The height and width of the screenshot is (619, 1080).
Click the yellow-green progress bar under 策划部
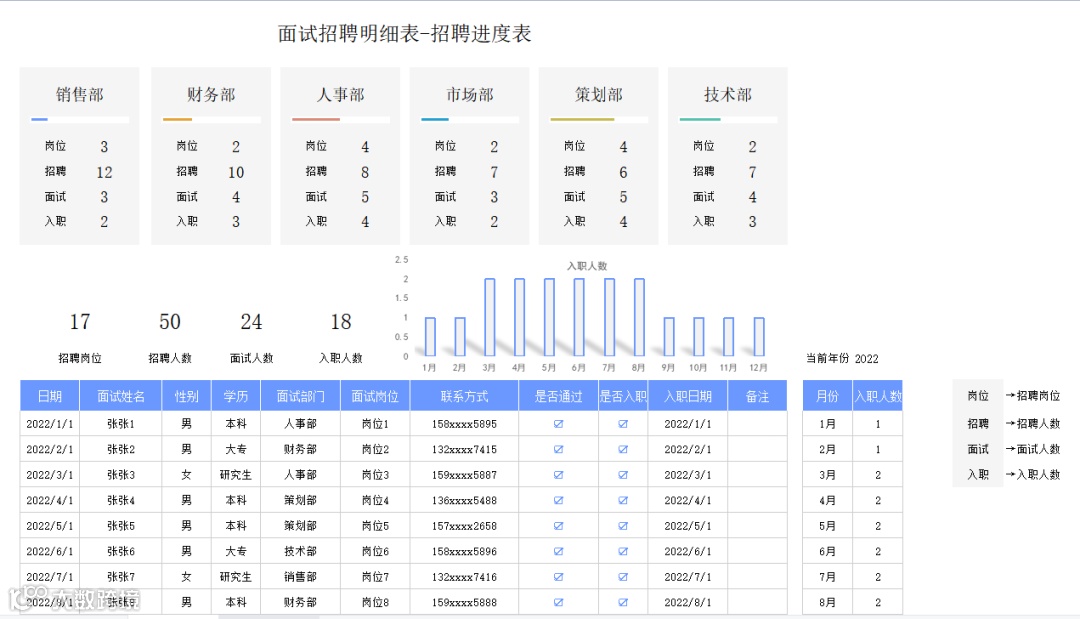pos(582,120)
